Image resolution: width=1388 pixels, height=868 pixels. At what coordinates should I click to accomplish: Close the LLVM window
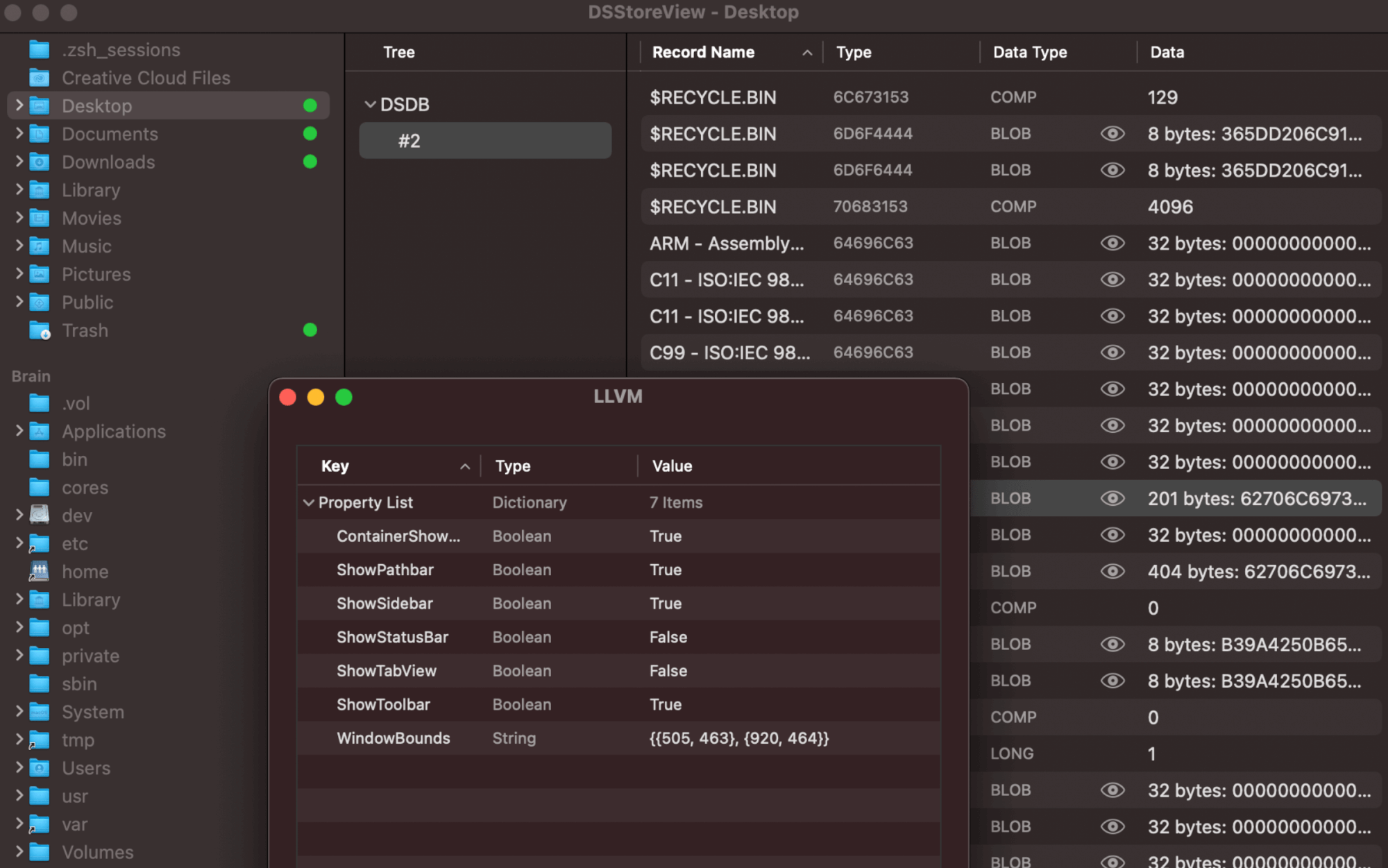pyautogui.click(x=288, y=397)
